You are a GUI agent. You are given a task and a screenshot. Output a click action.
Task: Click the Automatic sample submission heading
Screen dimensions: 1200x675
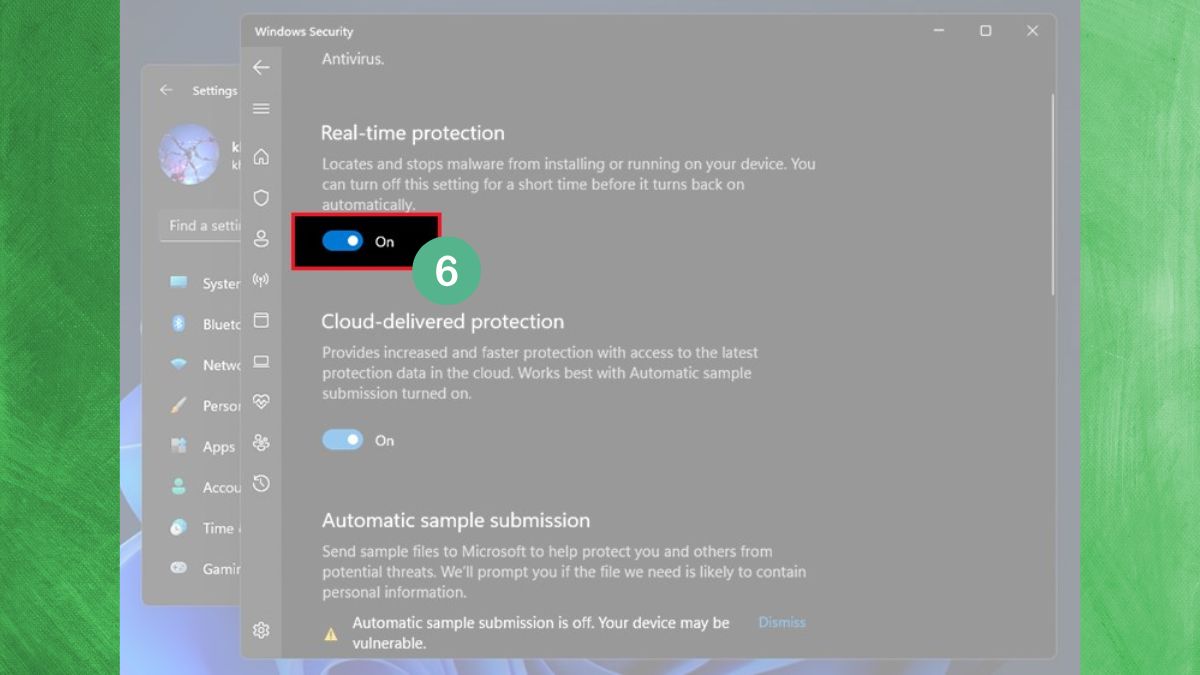[456, 521]
